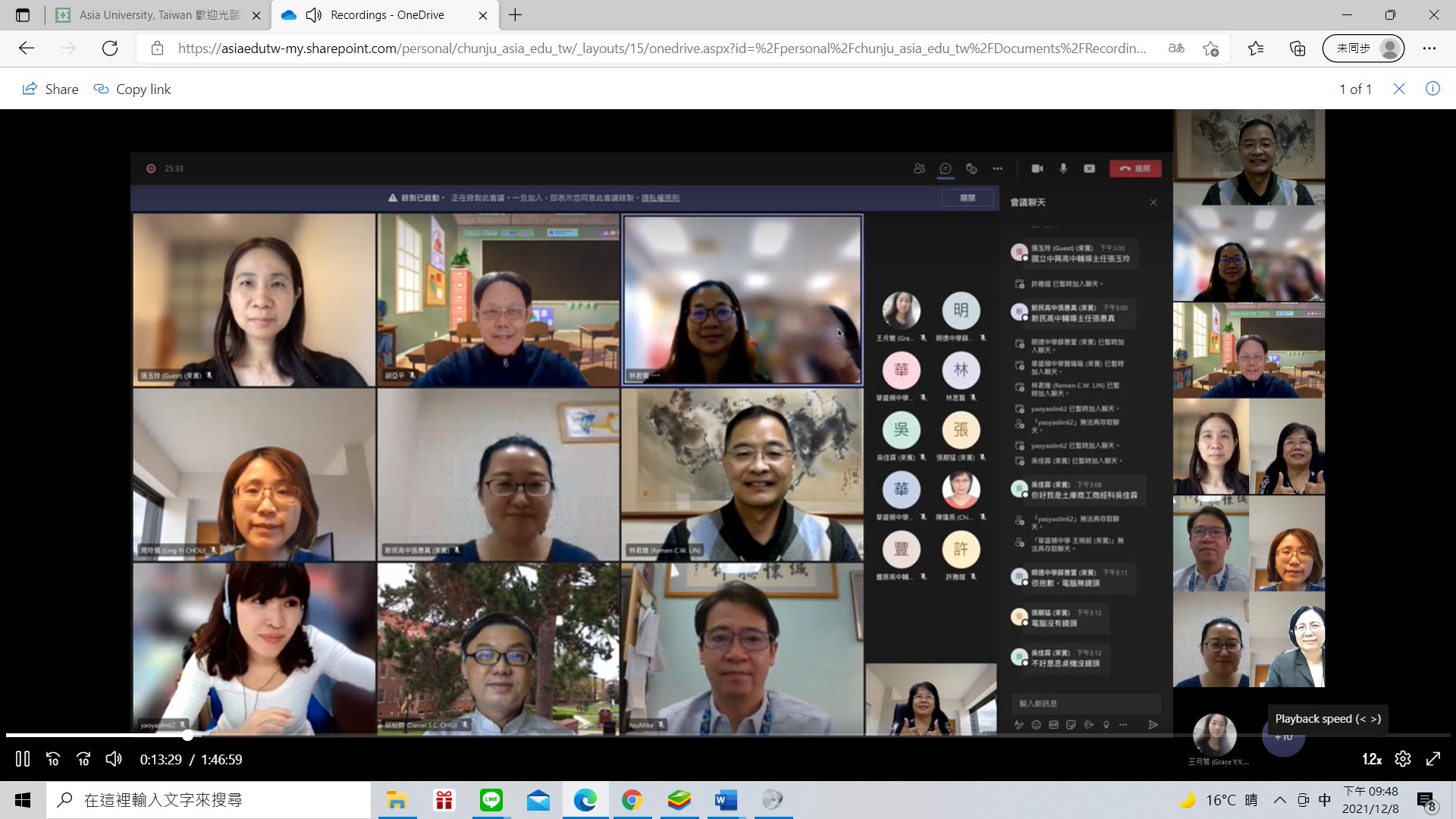Open the 16°C weather widget
Screen dimensions: 1456x819
click(1218, 800)
